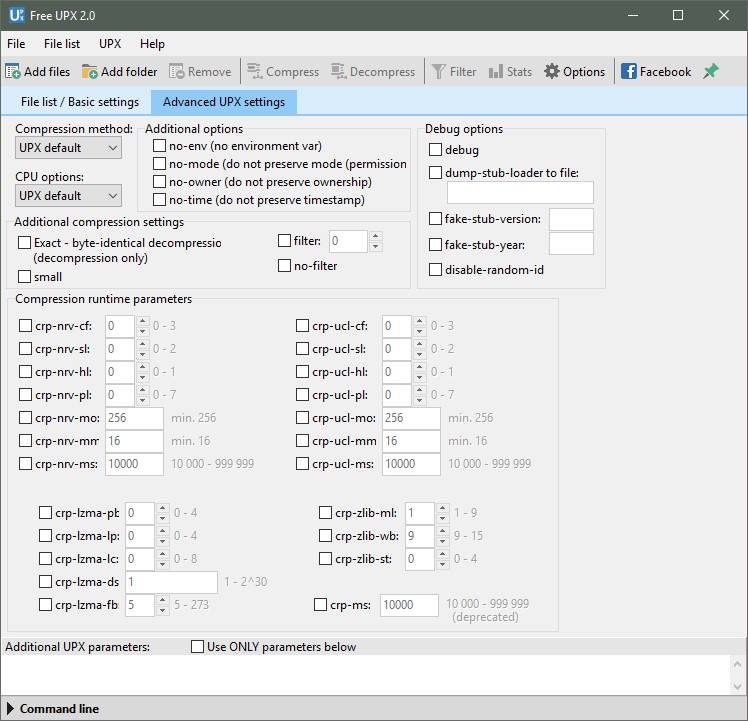Tick the debug checkbox
This screenshot has width=748, height=721.
pyautogui.click(x=435, y=150)
